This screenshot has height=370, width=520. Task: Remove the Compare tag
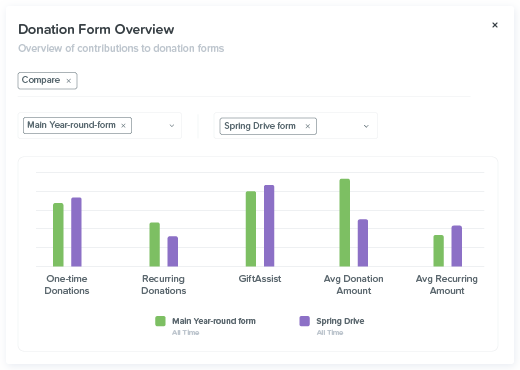coord(68,81)
